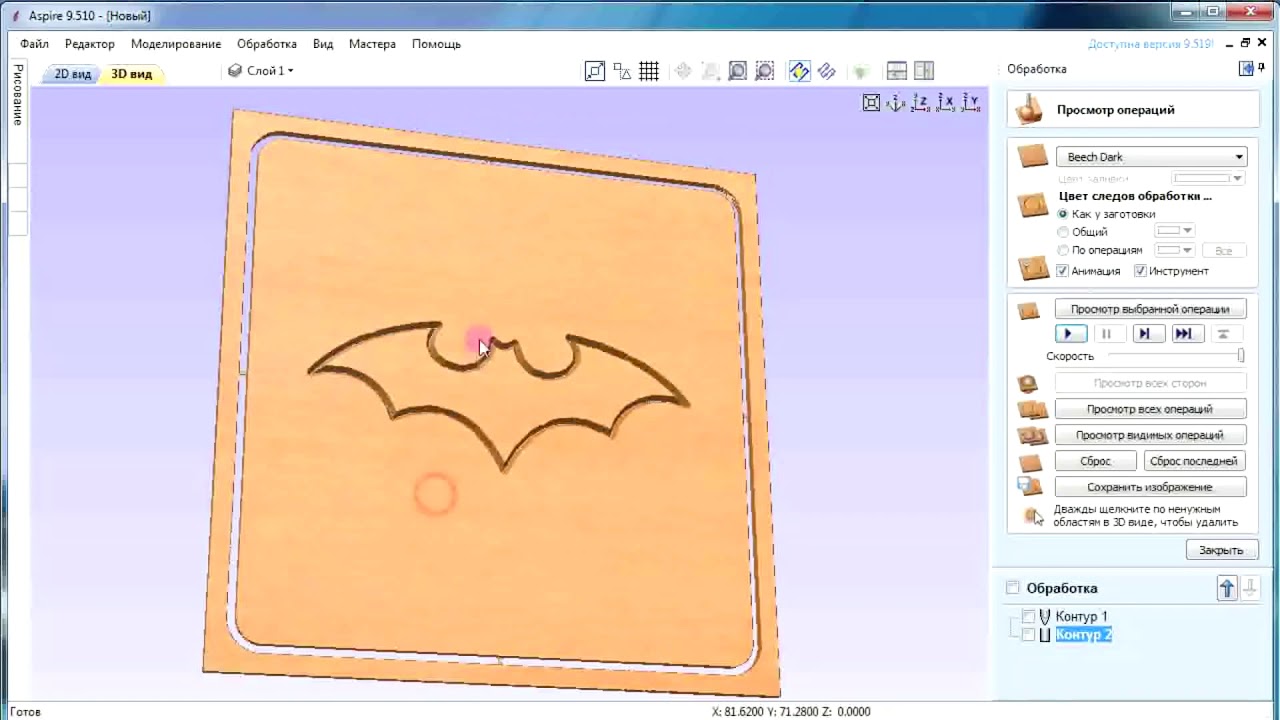The height and width of the screenshot is (720, 1280).
Task: View the model along the Y axis
Action: tap(970, 103)
